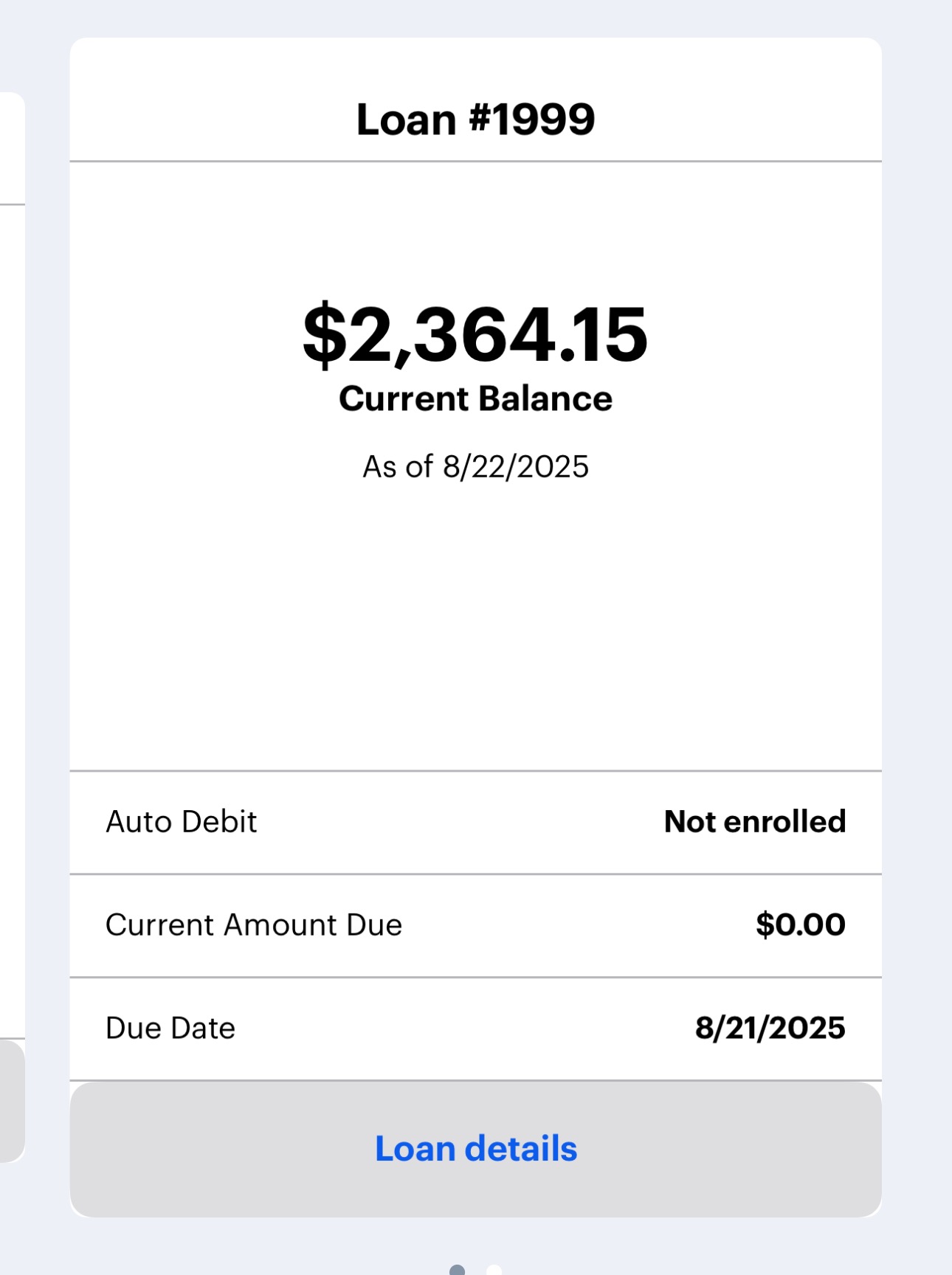Click the word Loan in the card header

pyautogui.click(x=406, y=119)
